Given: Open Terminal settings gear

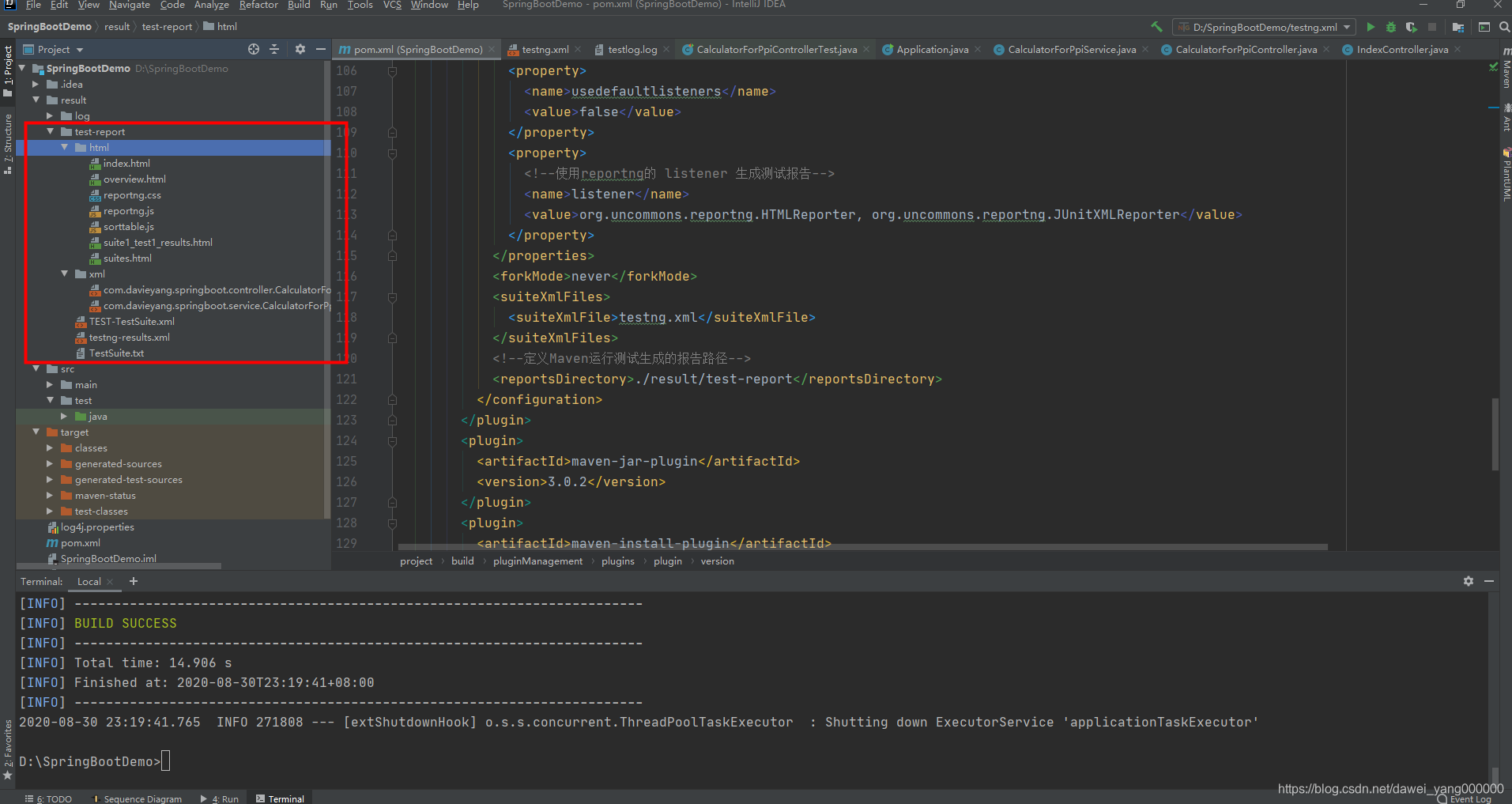Looking at the screenshot, I should 1469,581.
